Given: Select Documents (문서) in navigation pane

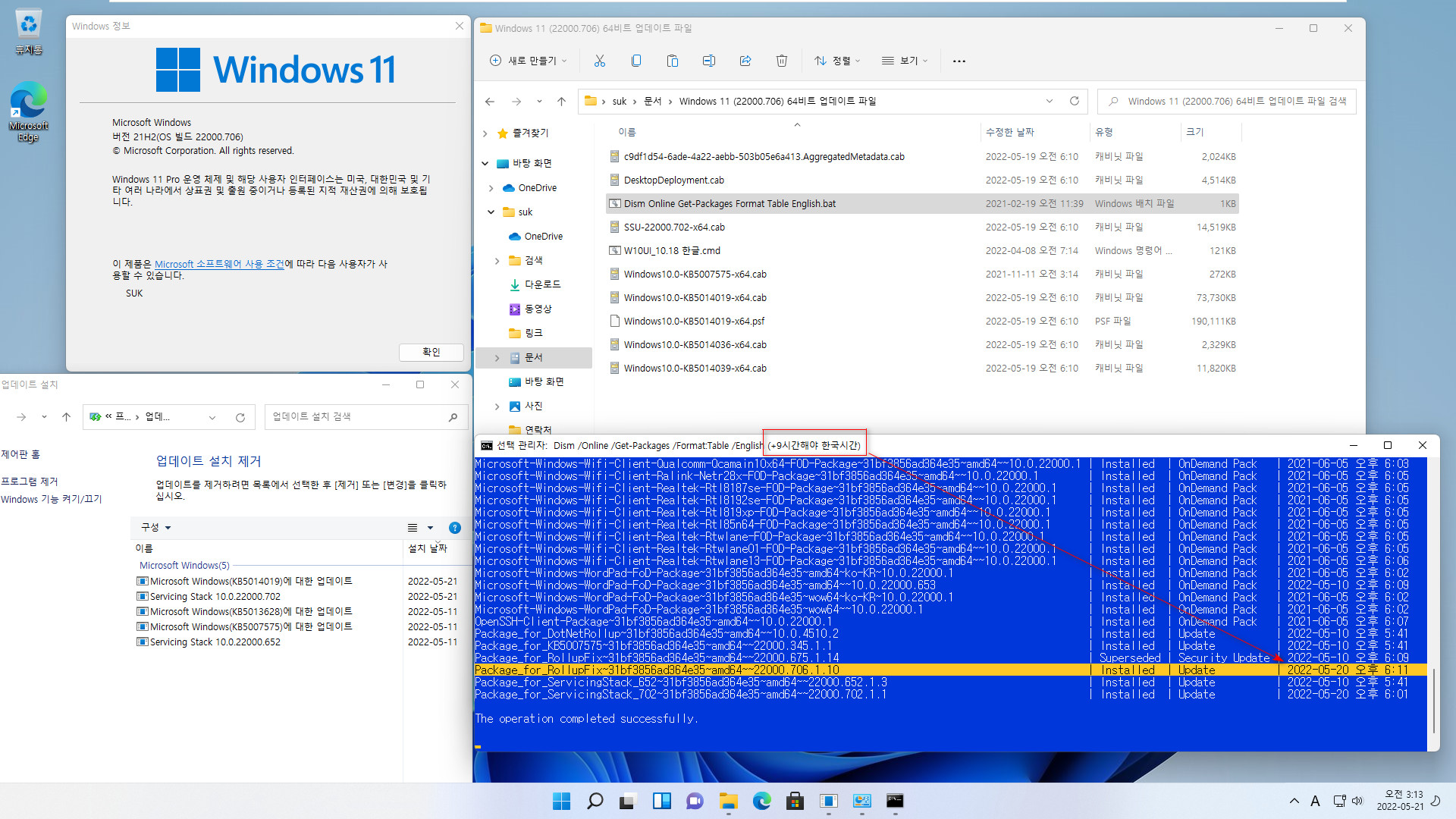Looking at the screenshot, I should click(x=534, y=357).
